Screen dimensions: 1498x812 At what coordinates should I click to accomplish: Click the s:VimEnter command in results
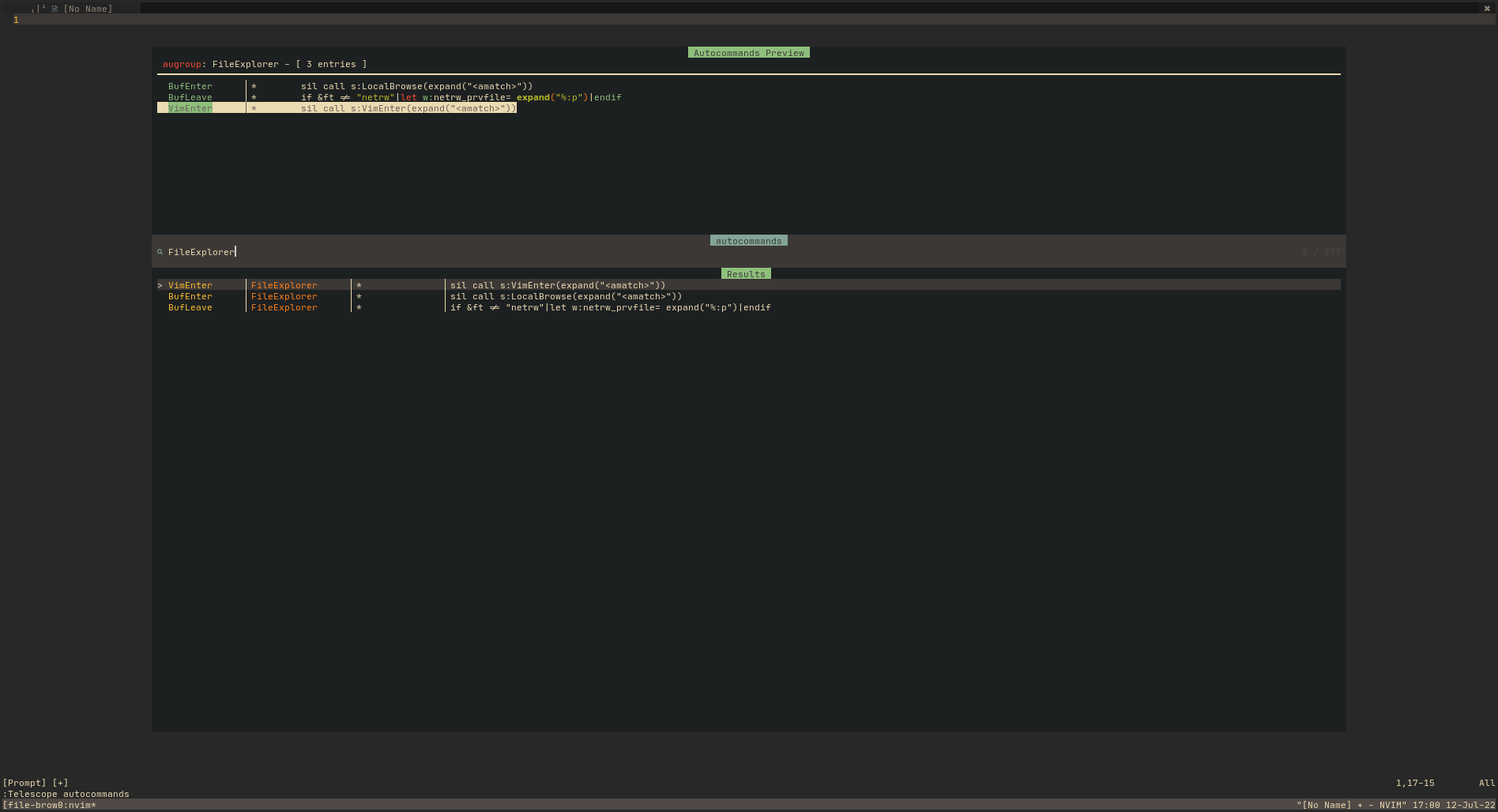558,285
